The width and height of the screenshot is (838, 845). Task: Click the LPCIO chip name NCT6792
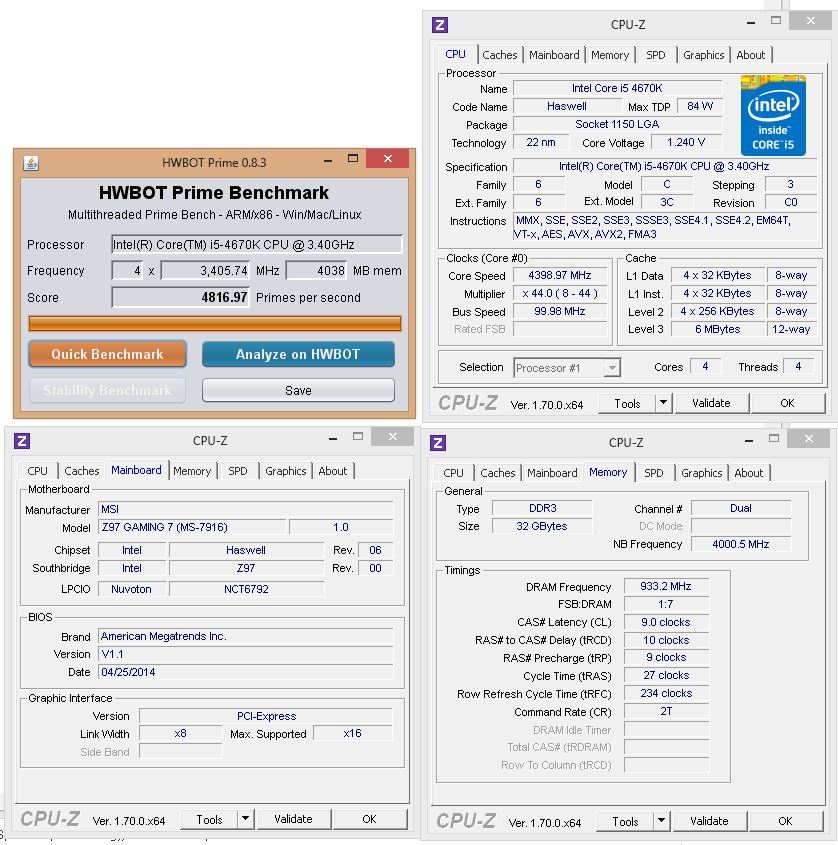246,589
